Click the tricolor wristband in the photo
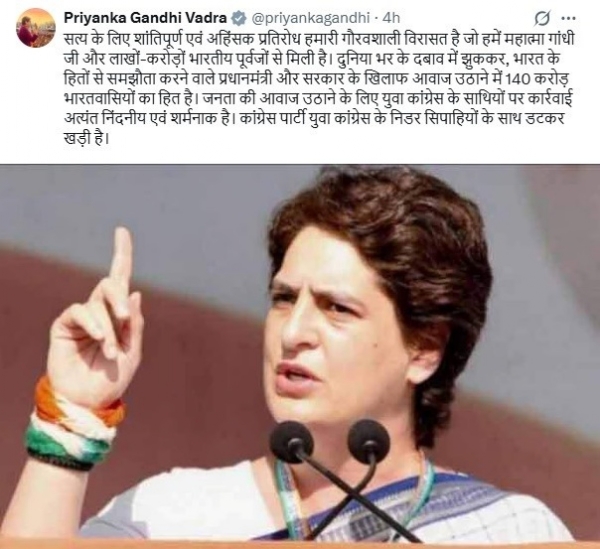The image size is (600, 549). 71,423
